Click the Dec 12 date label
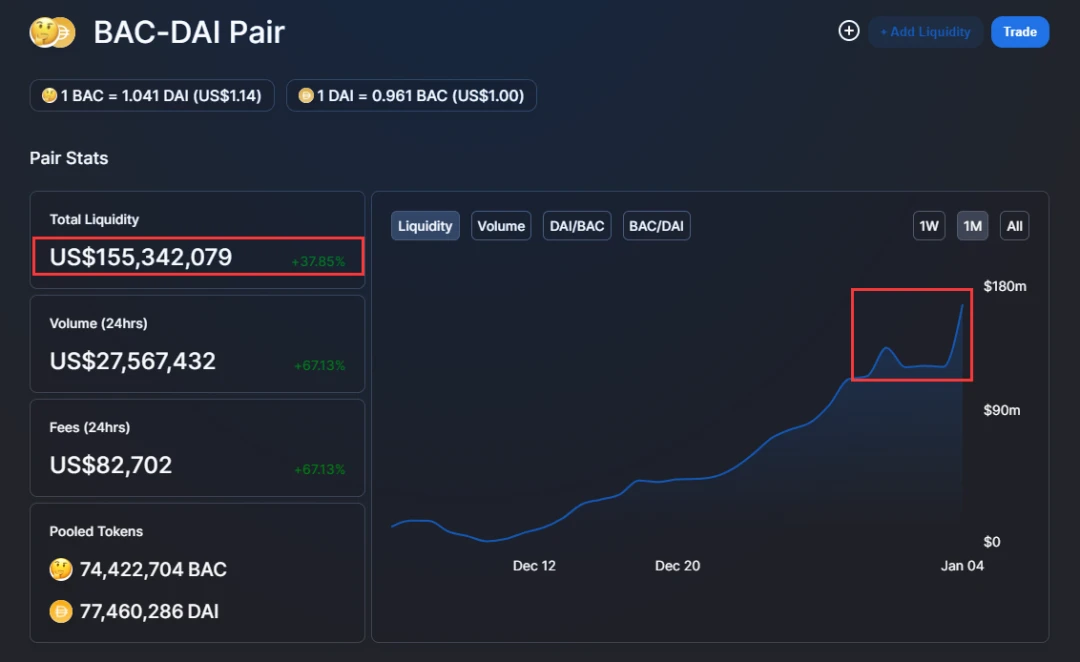 (534, 566)
